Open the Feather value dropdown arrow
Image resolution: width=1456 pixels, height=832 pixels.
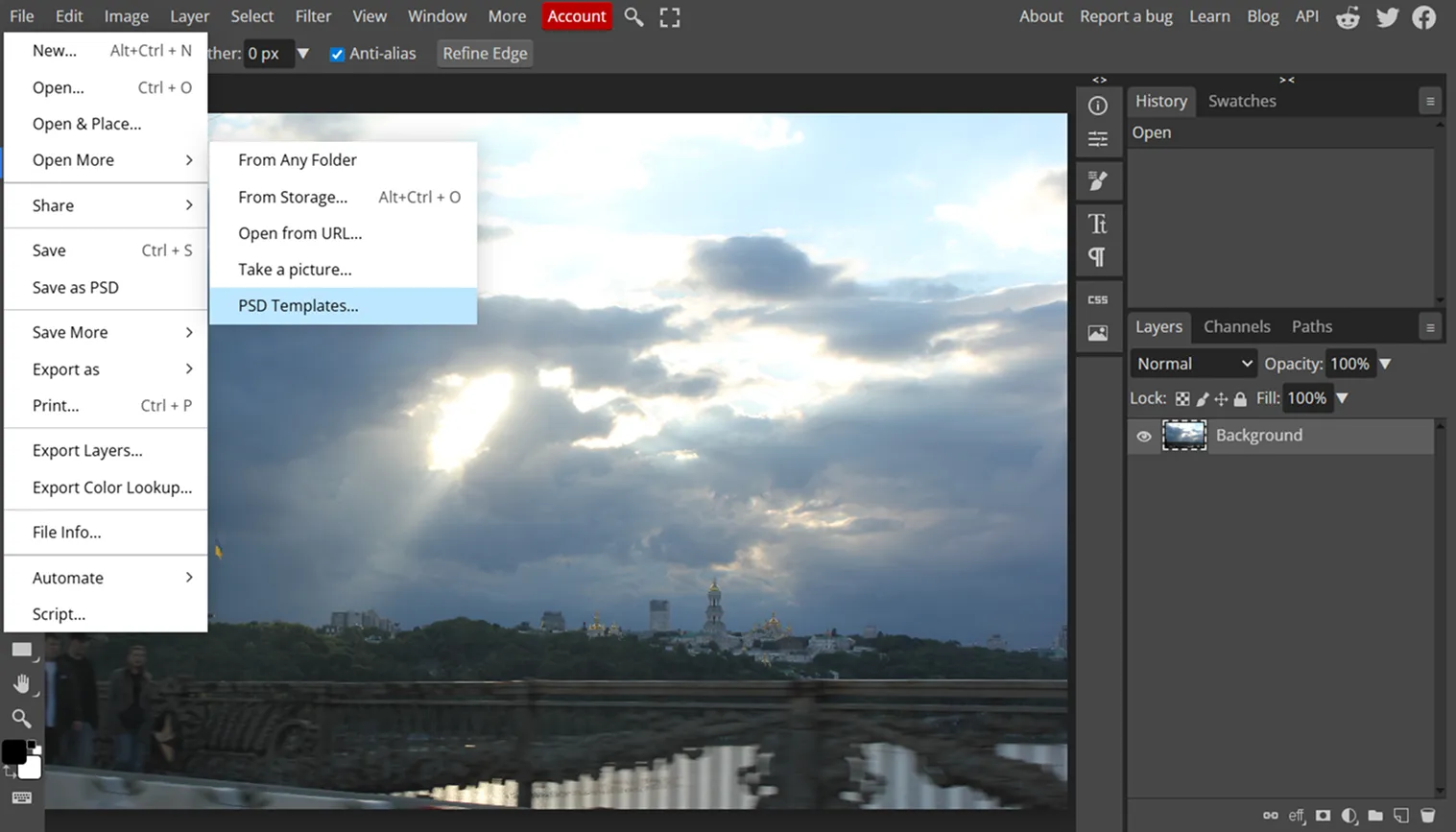click(x=303, y=54)
